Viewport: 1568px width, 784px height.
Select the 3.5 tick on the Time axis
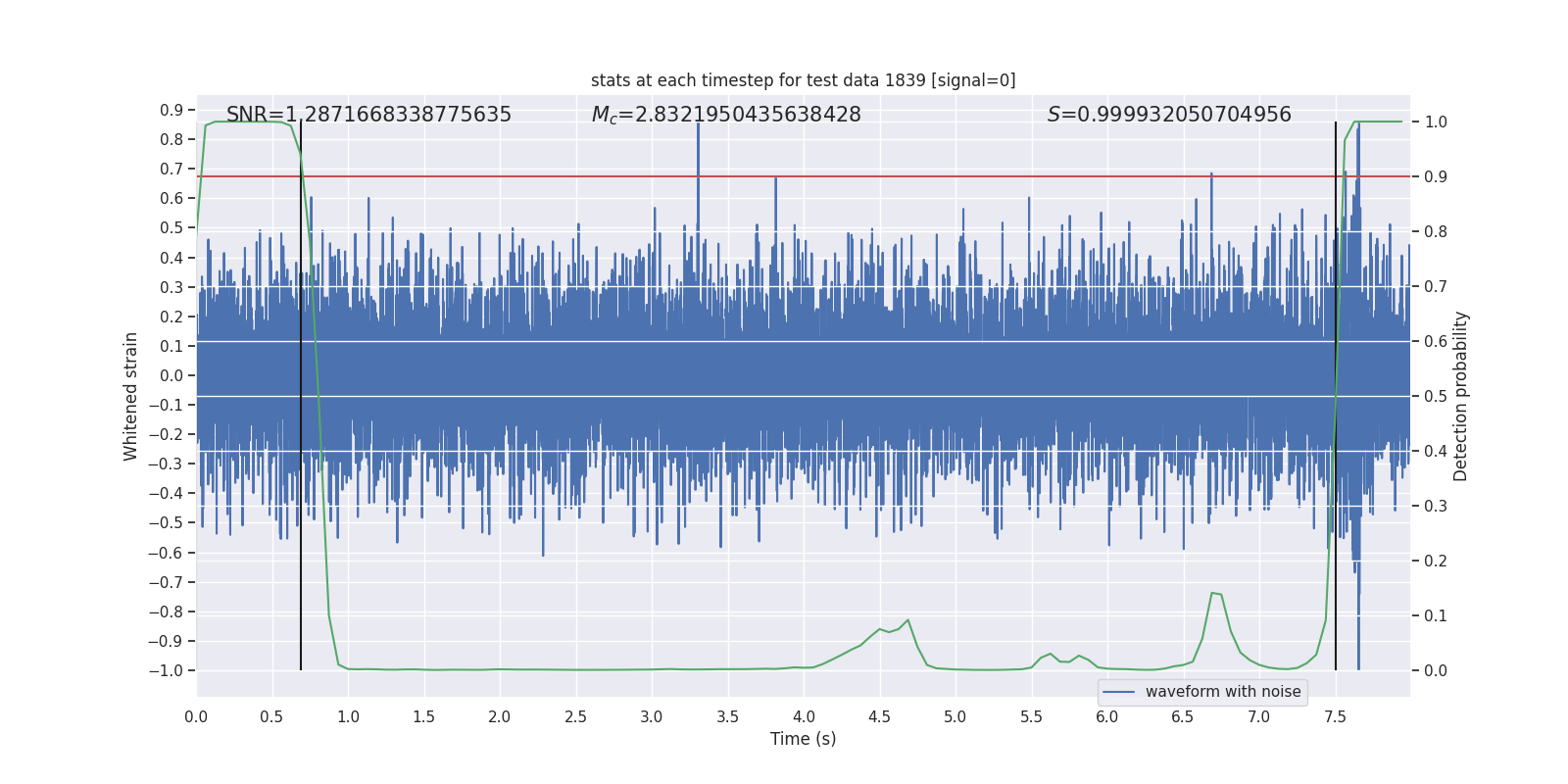click(x=727, y=716)
